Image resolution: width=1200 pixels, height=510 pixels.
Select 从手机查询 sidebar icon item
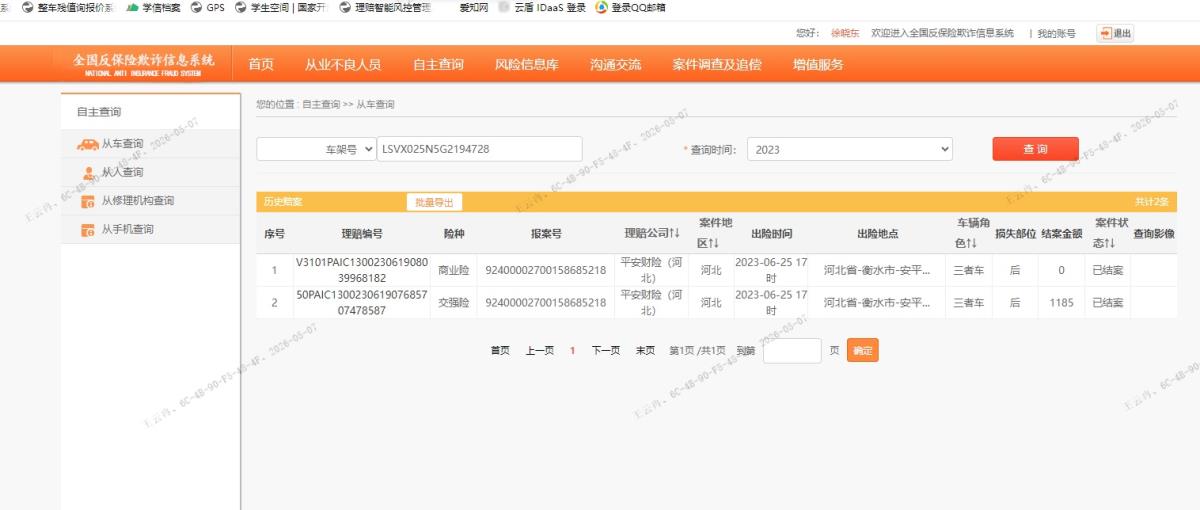tap(88, 230)
